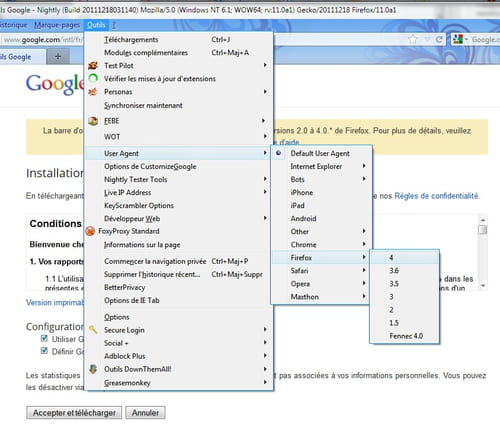500x425 pixels.
Task: Click the DownThemAll arrow icon
Action: pos(93,369)
